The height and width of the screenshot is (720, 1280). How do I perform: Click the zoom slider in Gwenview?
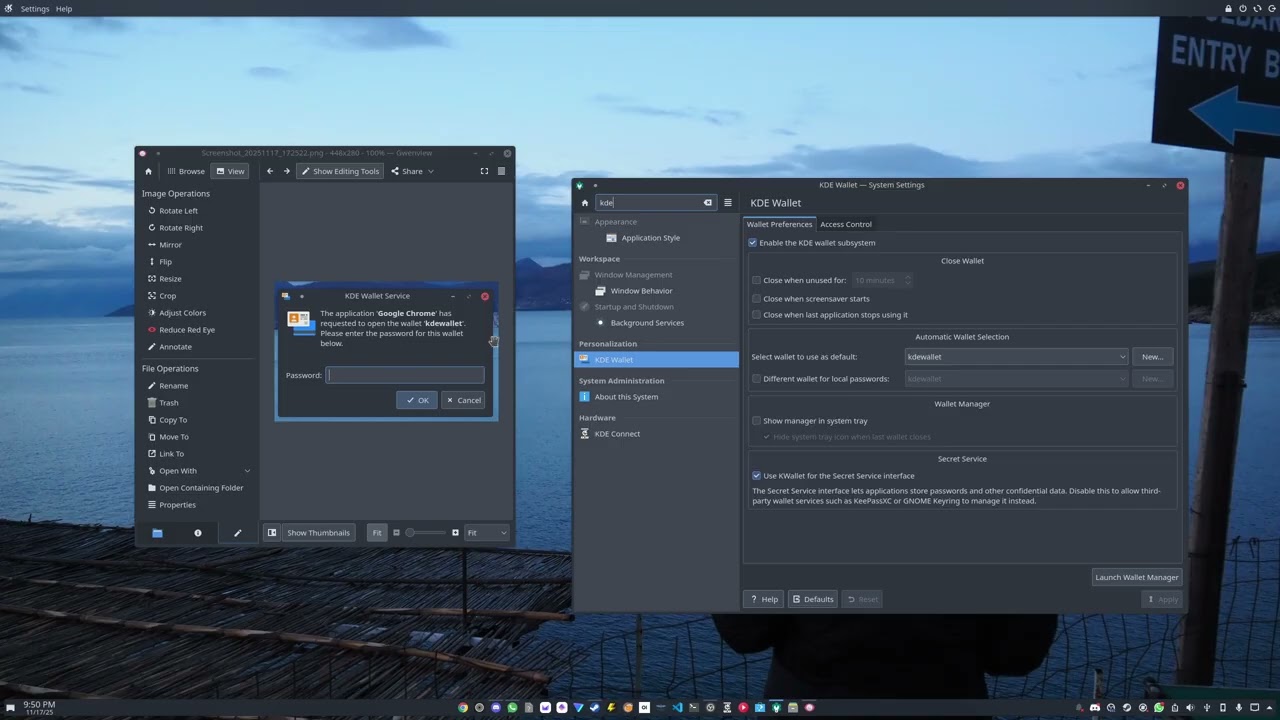click(425, 533)
